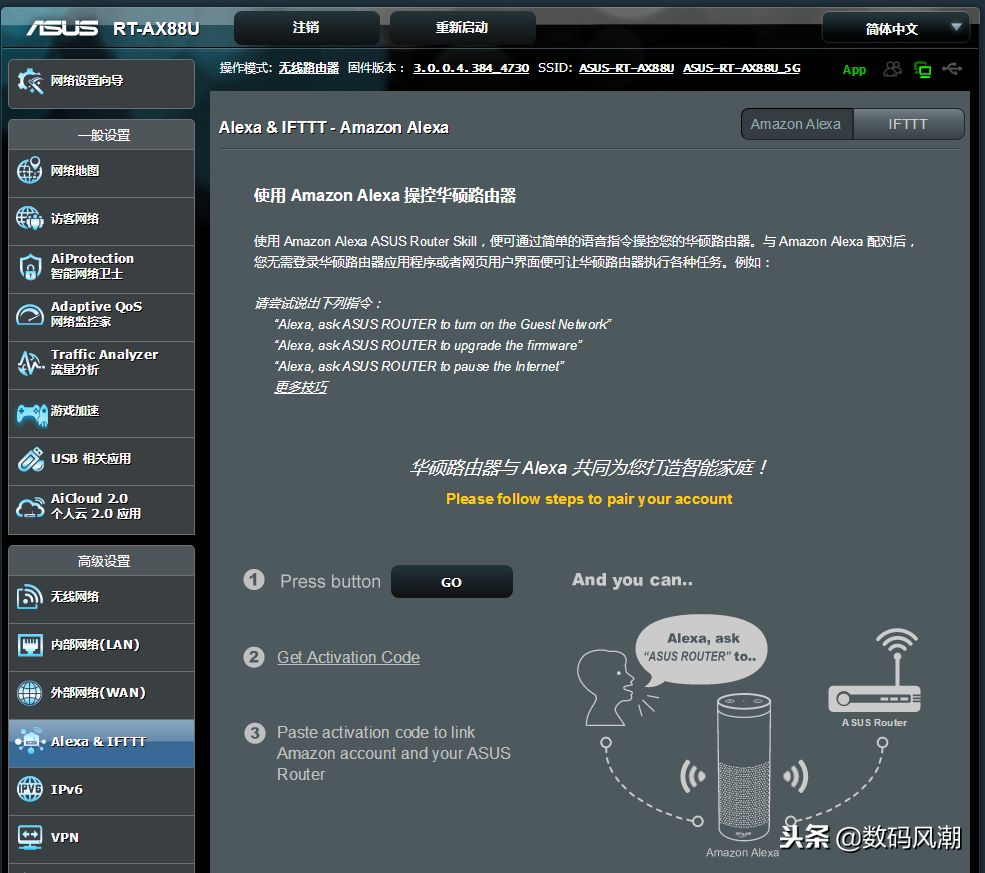Image resolution: width=985 pixels, height=873 pixels.
Task: Switch to the Amazon Alexa tab
Action: (x=796, y=124)
